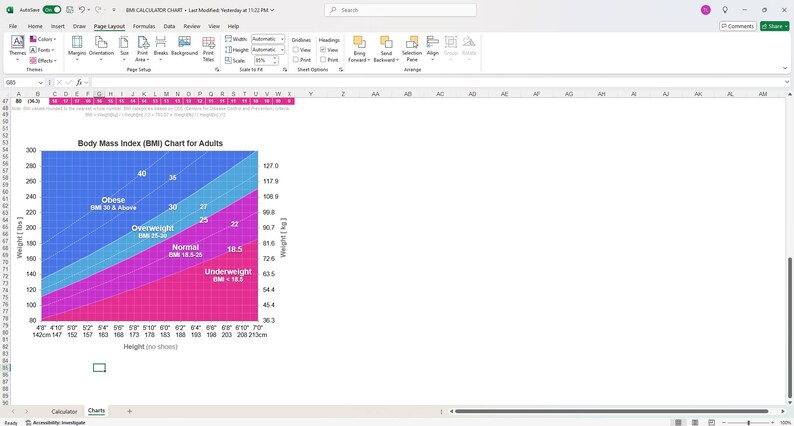794x426 pixels.
Task: Open the Calculator sheet tab
Action: click(x=64, y=411)
